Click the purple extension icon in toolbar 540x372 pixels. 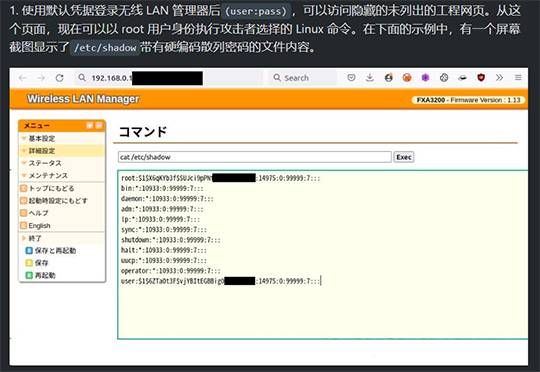[425, 78]
